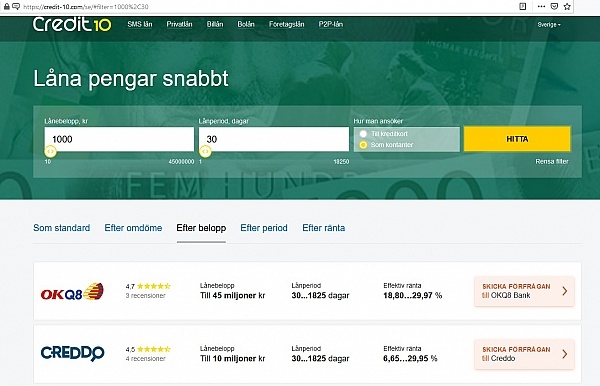Click the Rensa filter link
The height and width of the screenshot is (386, 600).
point(552,161)
